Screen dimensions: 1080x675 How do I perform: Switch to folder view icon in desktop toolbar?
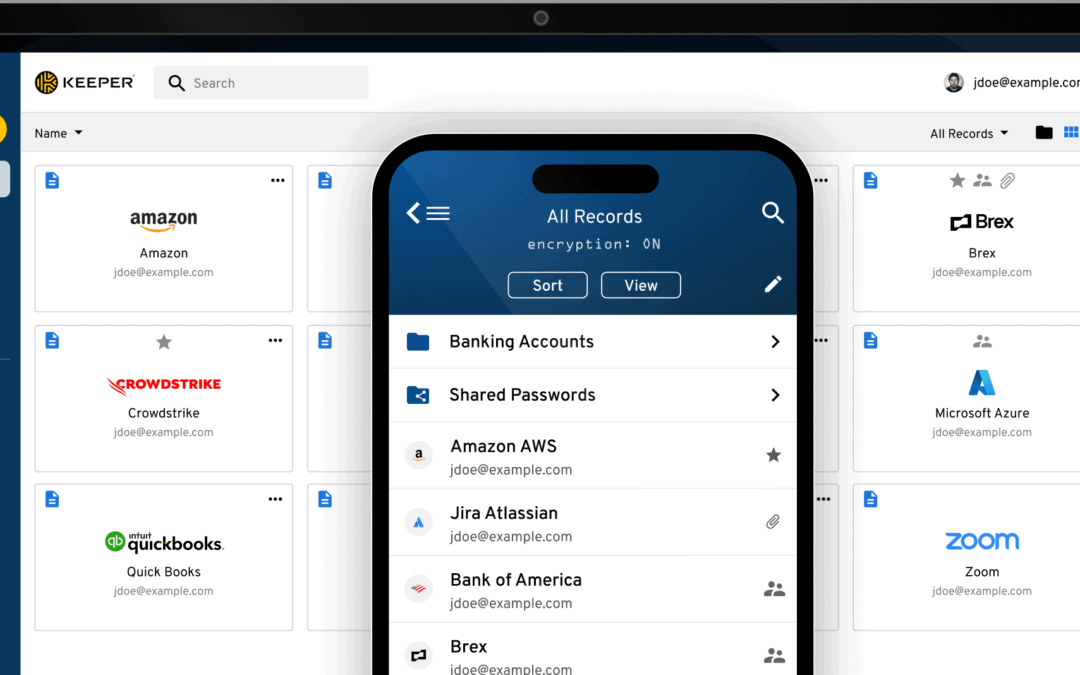tap(1043, 132)
